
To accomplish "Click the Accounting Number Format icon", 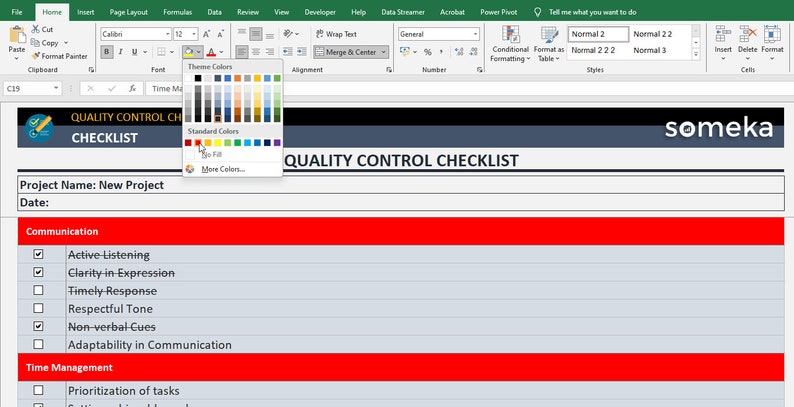I will 405,52.
